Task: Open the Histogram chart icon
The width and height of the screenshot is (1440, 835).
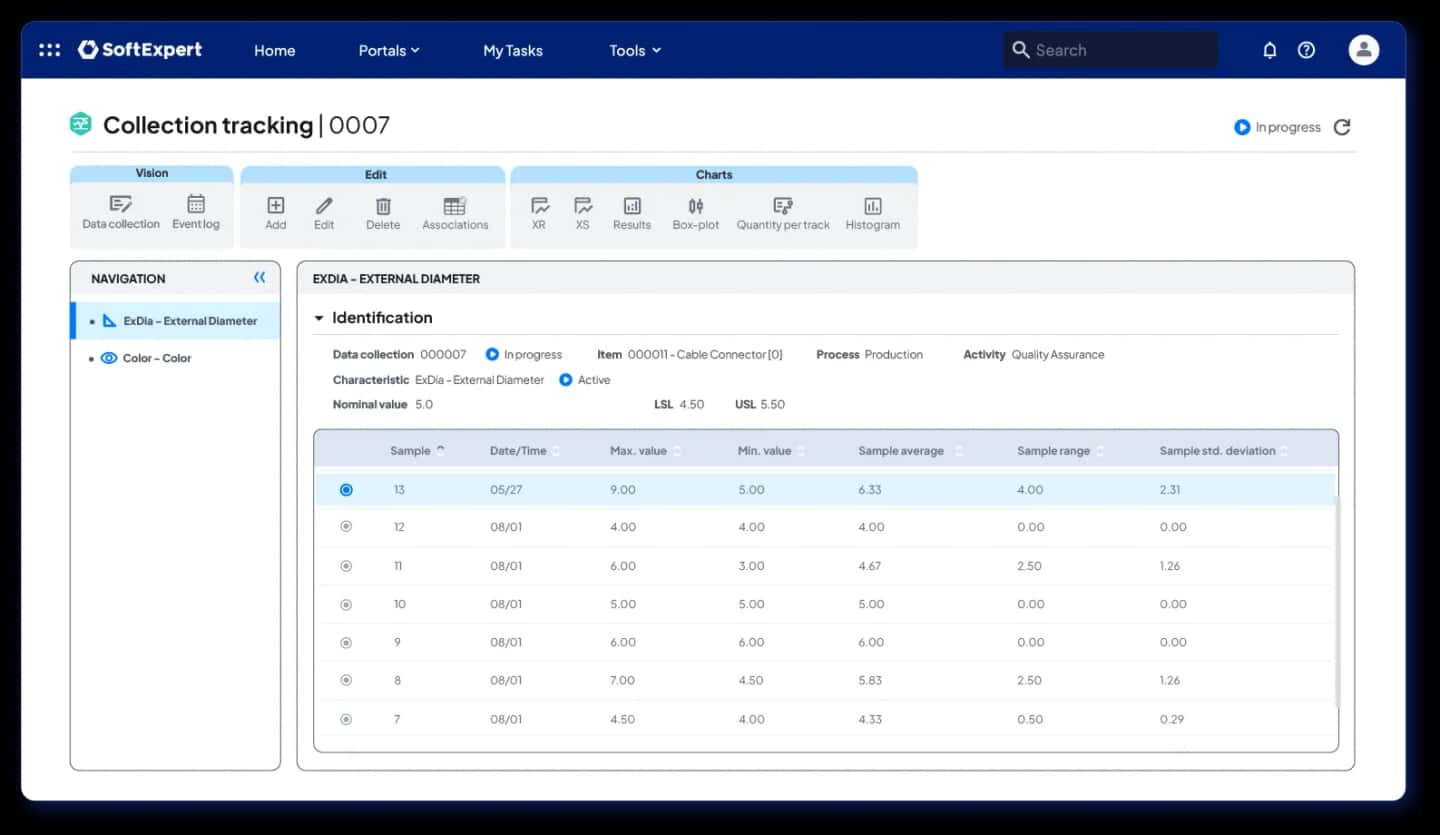Action: [873, 206]
